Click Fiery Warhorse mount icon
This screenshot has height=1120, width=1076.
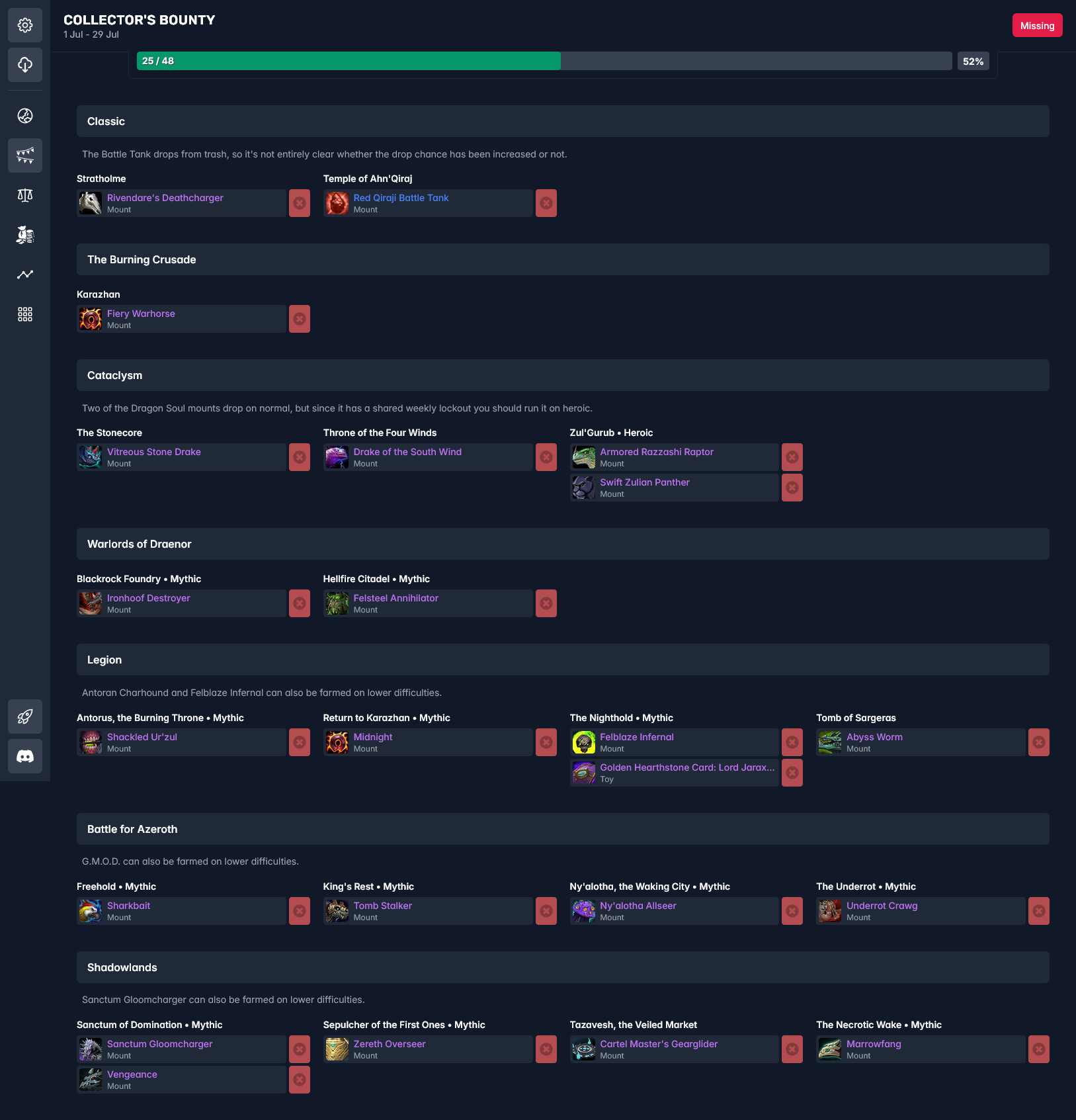pos(91,319)
